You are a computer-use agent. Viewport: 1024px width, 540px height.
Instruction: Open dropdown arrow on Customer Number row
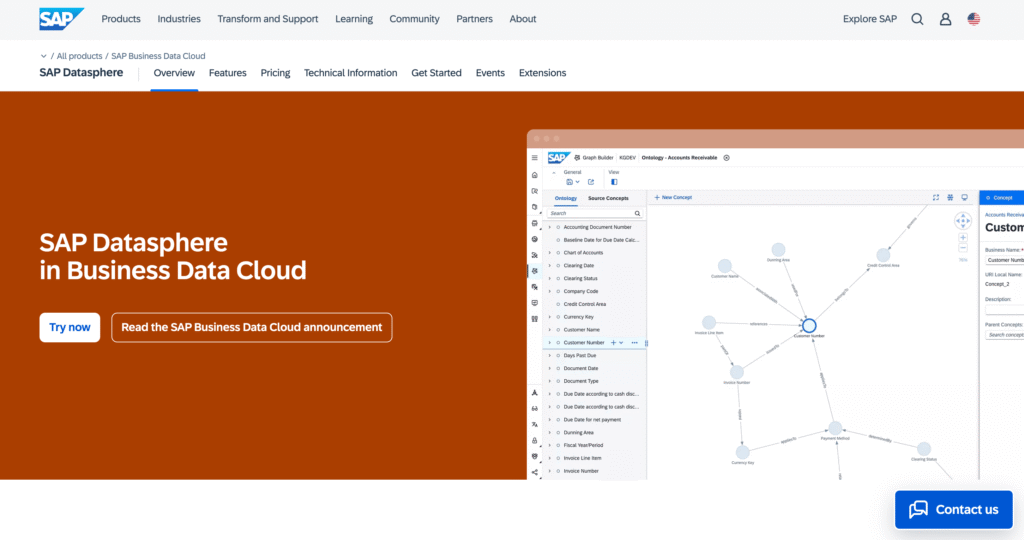tap(621, 343)
